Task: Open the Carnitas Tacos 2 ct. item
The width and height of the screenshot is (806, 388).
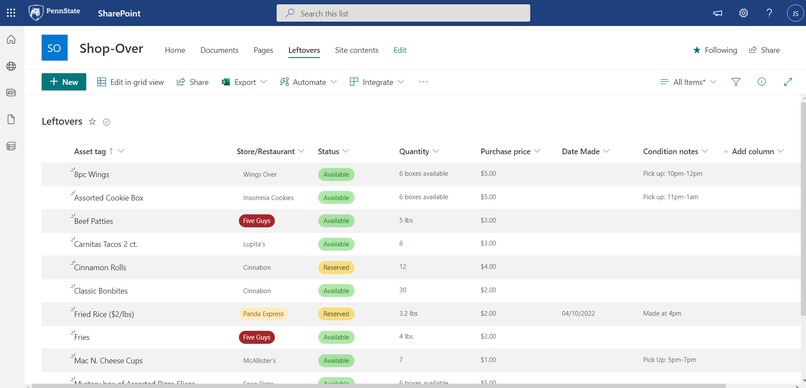Action: 106,245
